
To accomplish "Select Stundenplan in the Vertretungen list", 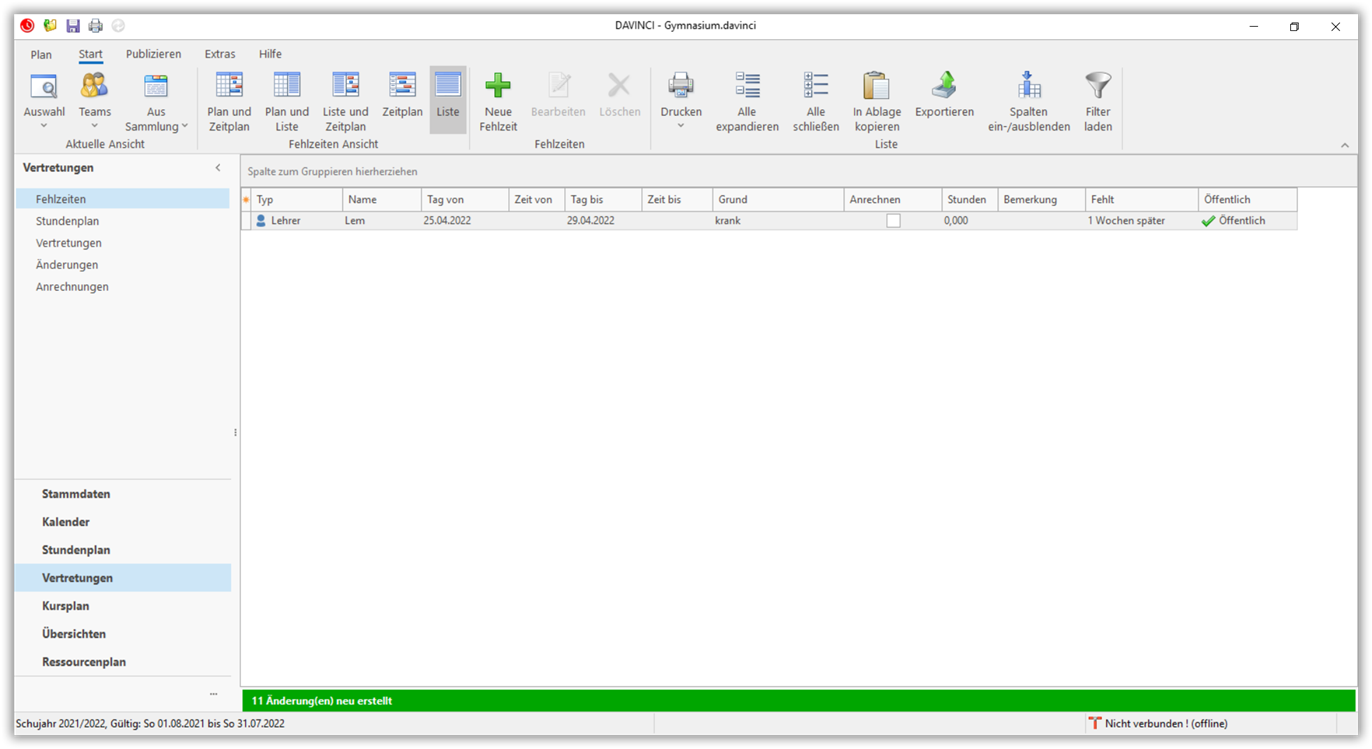I will coord(67,221).
